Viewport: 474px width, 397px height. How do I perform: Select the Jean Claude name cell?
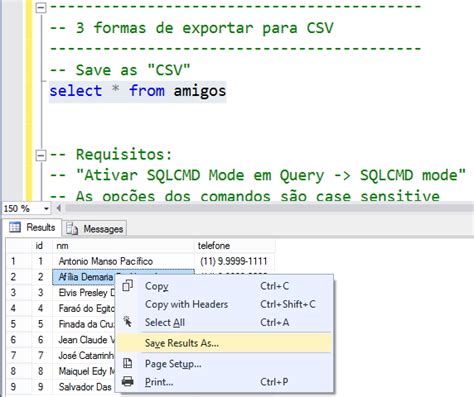(x=84, y=340)
